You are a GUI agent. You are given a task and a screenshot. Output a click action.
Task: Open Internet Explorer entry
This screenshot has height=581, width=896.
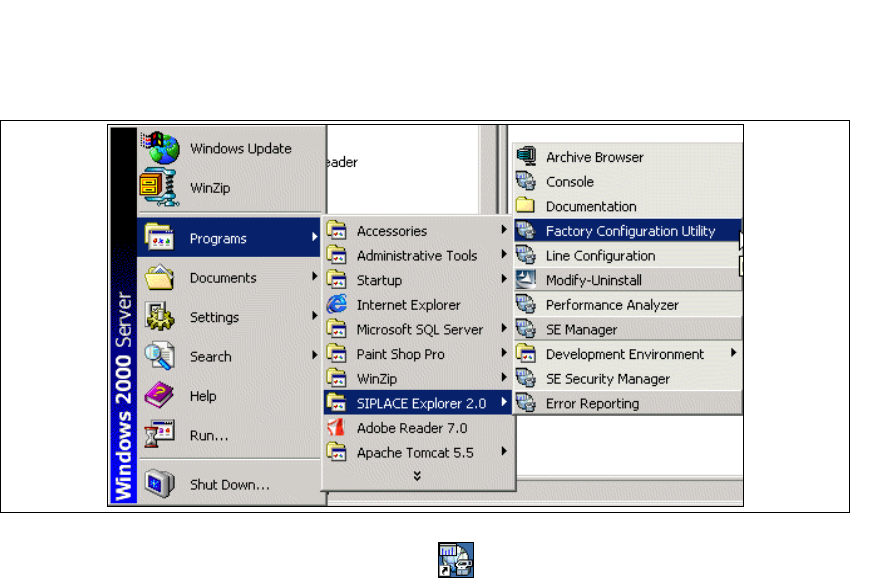pos(418,304)
